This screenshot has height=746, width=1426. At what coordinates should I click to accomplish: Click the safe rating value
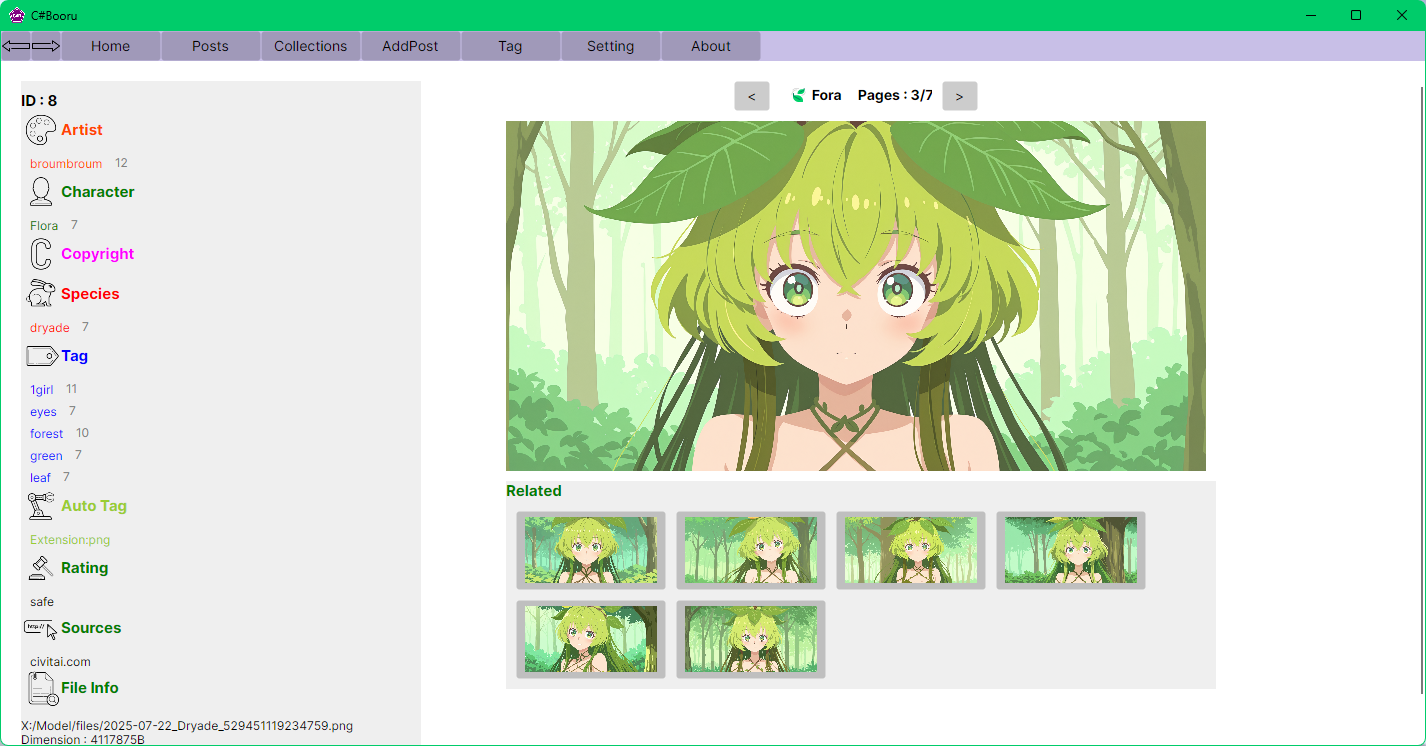42,602
